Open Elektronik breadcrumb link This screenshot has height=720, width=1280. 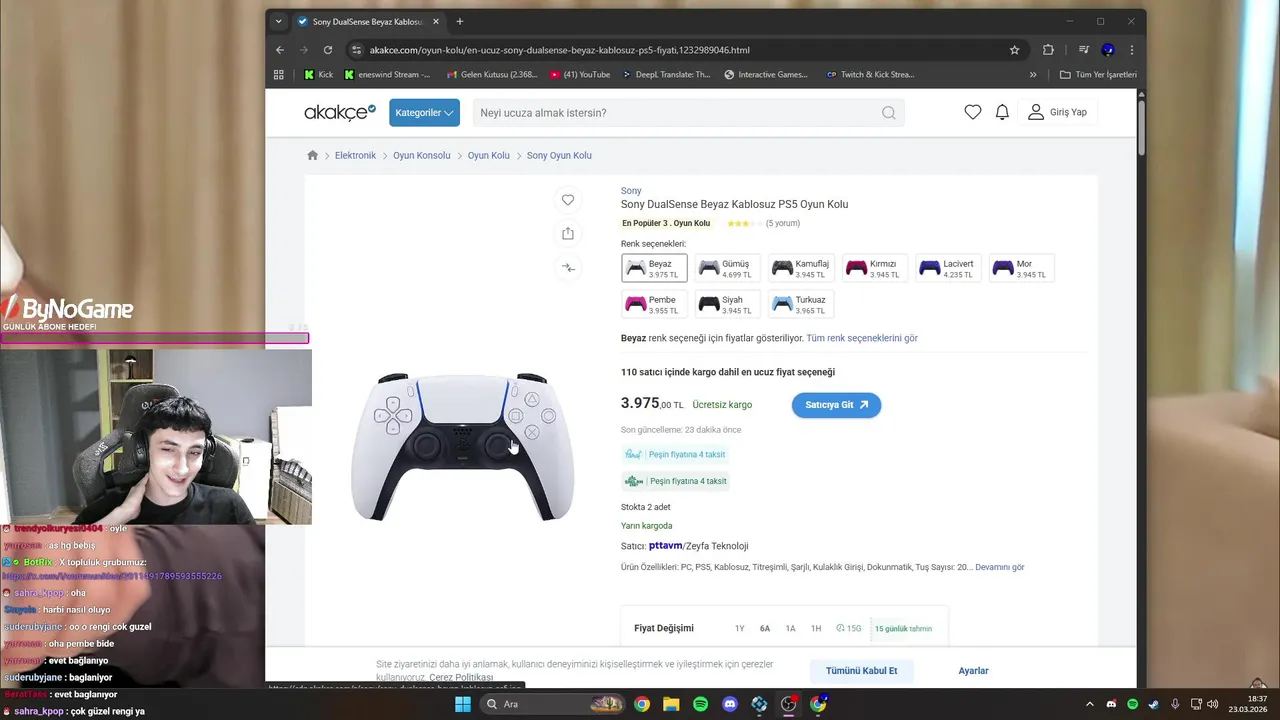coord(355,155)
